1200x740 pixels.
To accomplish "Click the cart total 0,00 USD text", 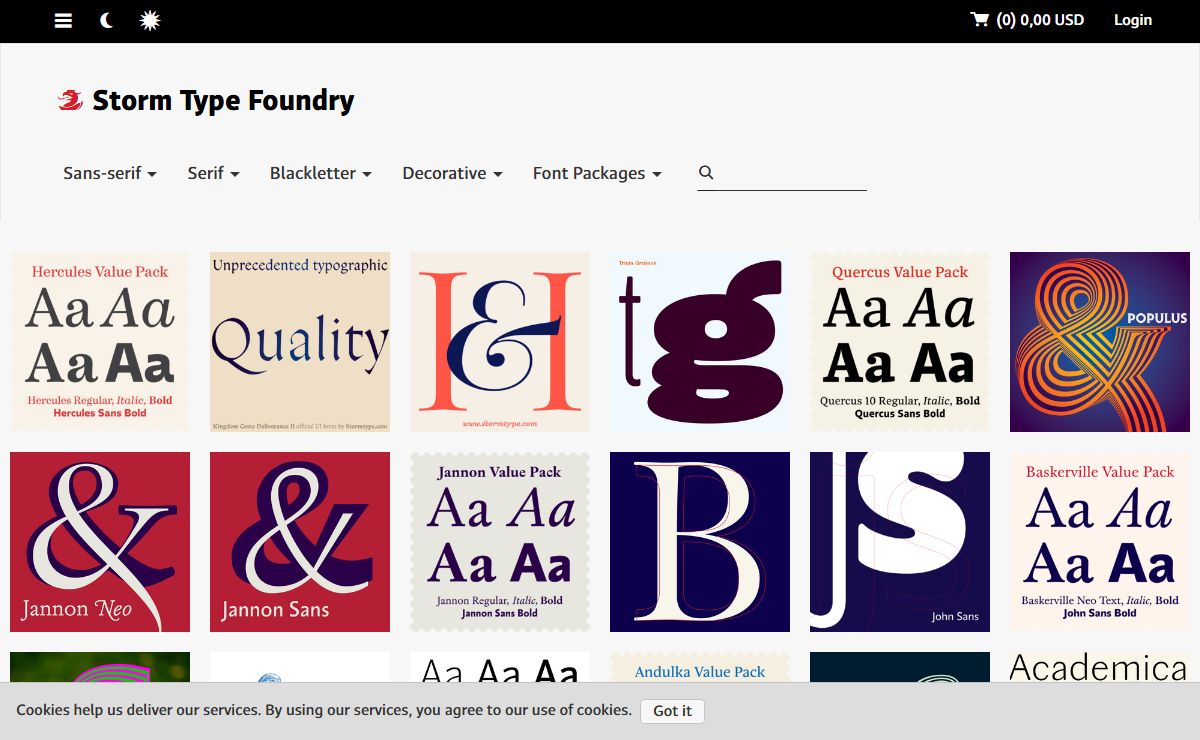I will point(1052,20).
